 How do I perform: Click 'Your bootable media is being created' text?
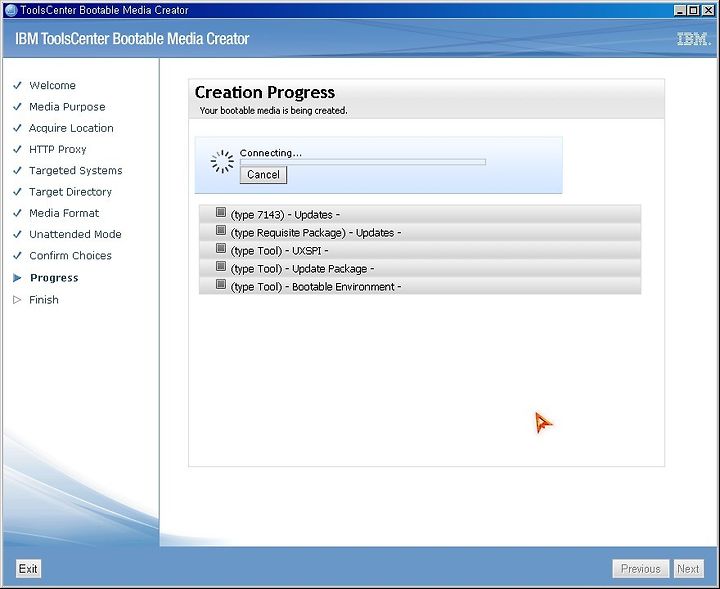pos(274,111)
